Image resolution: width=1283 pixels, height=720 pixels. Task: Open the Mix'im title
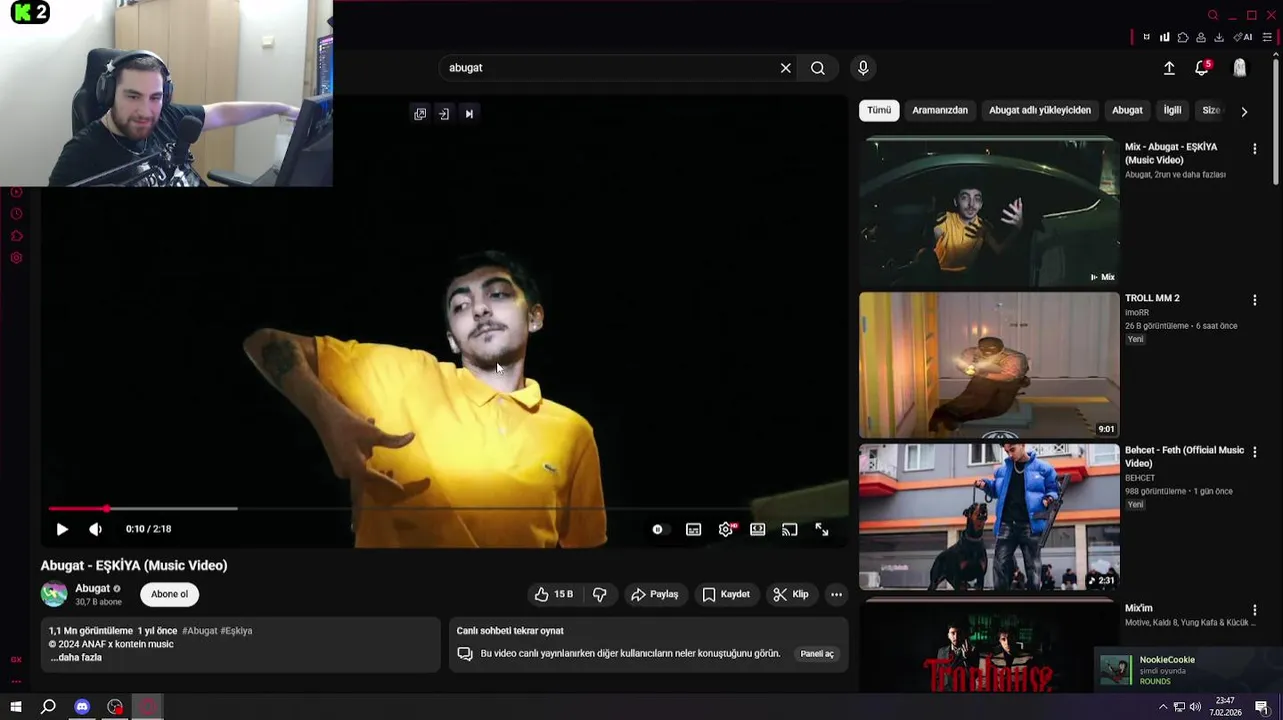coord(1139,608)
